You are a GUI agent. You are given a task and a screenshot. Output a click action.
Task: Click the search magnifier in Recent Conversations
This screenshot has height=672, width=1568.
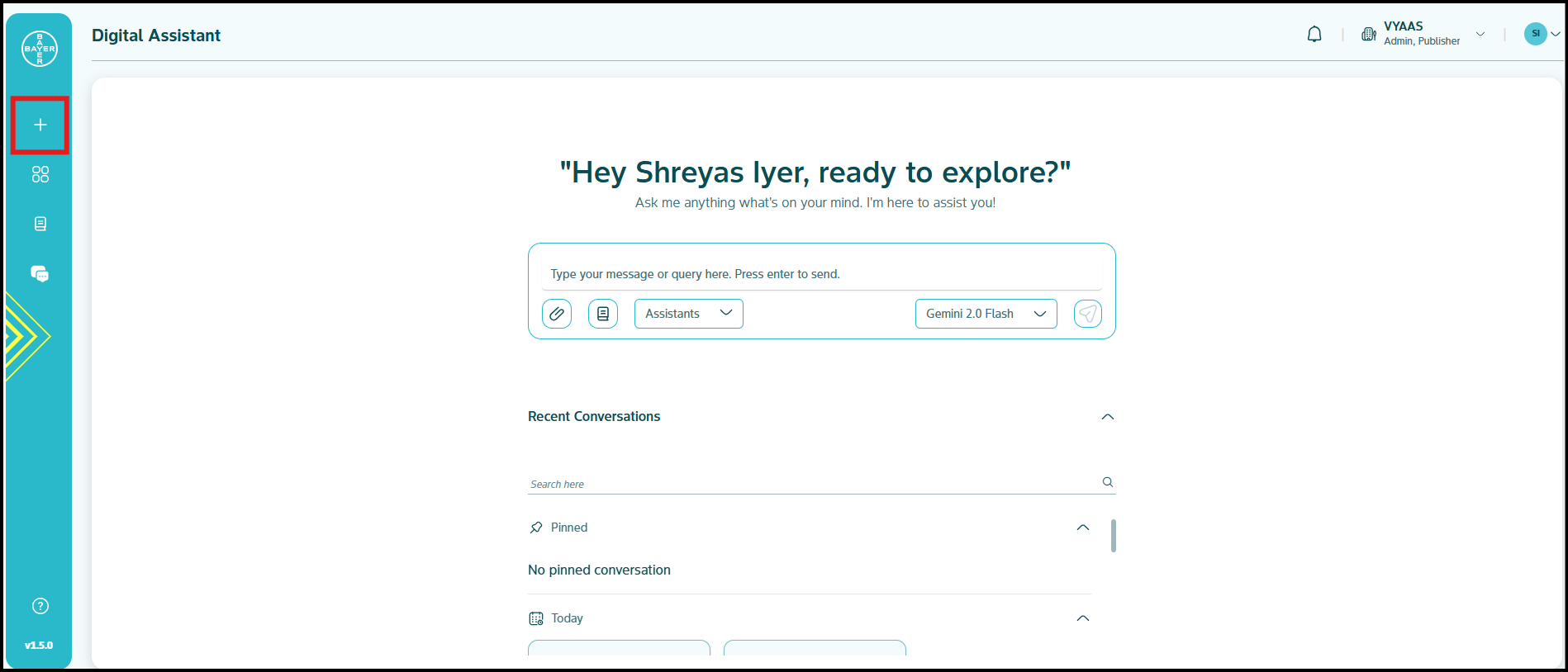coord(1108,482)
